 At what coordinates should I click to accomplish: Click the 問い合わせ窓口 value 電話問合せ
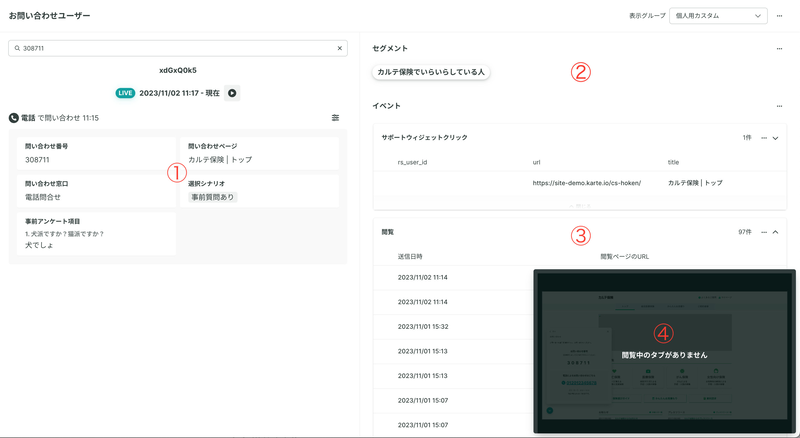[43, 197]
